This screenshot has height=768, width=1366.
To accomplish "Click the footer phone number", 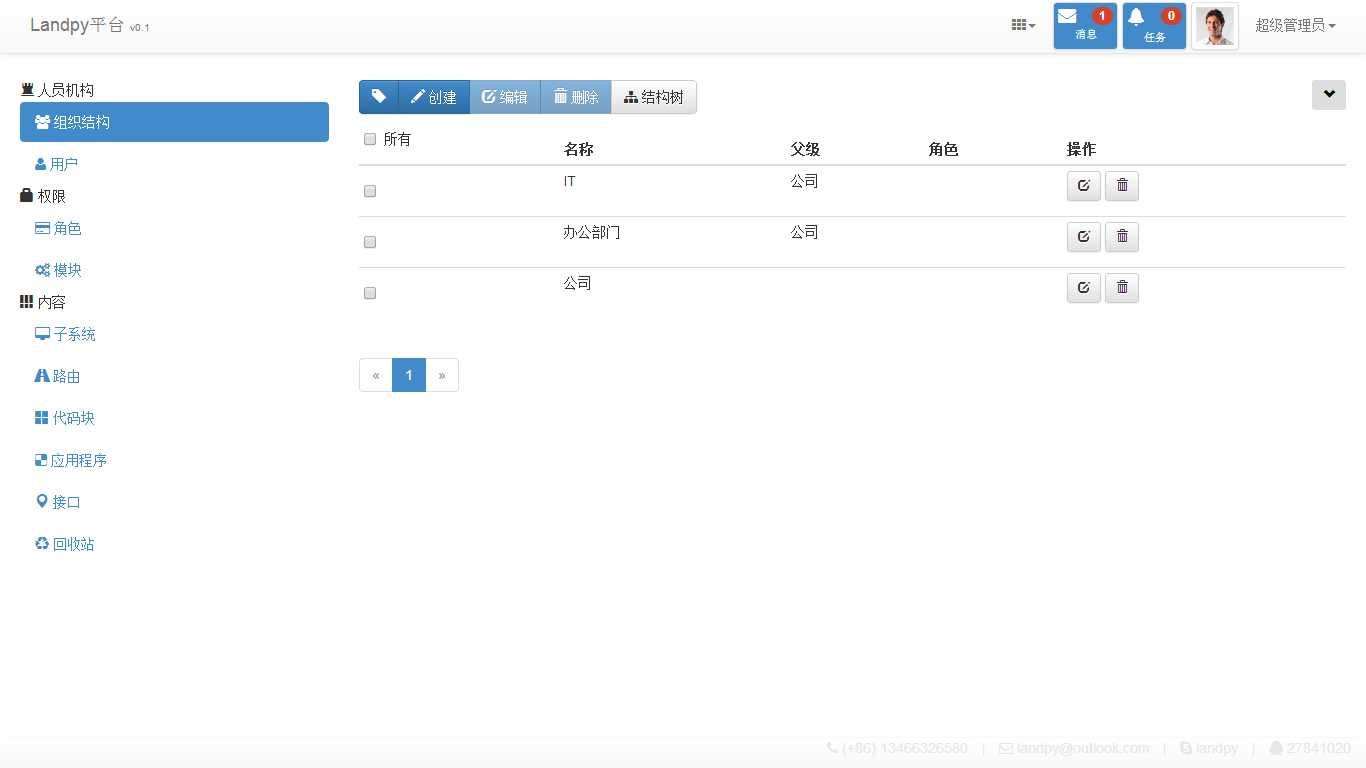I will coord(898,748).
